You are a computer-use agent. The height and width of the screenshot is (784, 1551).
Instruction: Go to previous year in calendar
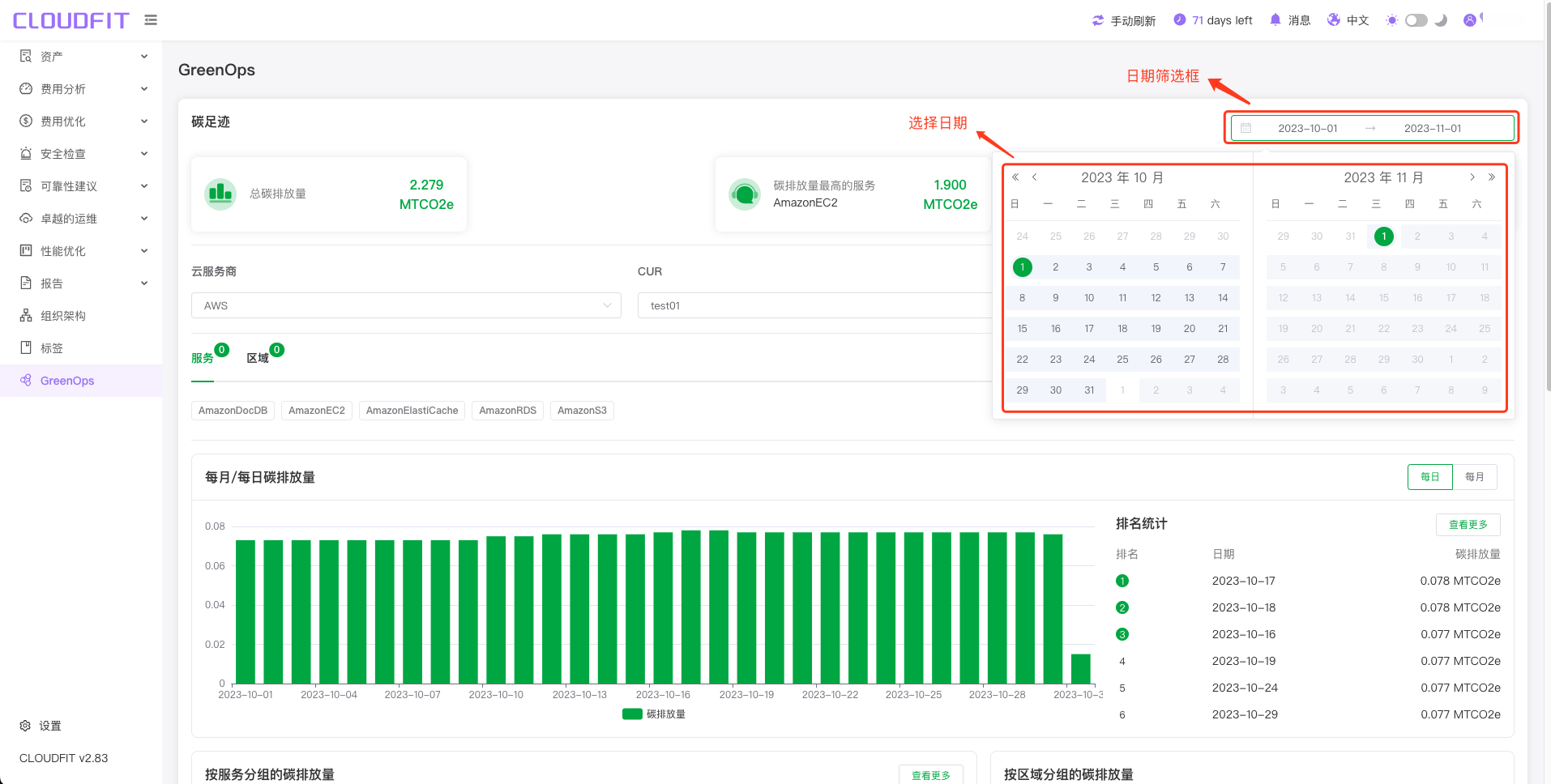coord(1015,177)
